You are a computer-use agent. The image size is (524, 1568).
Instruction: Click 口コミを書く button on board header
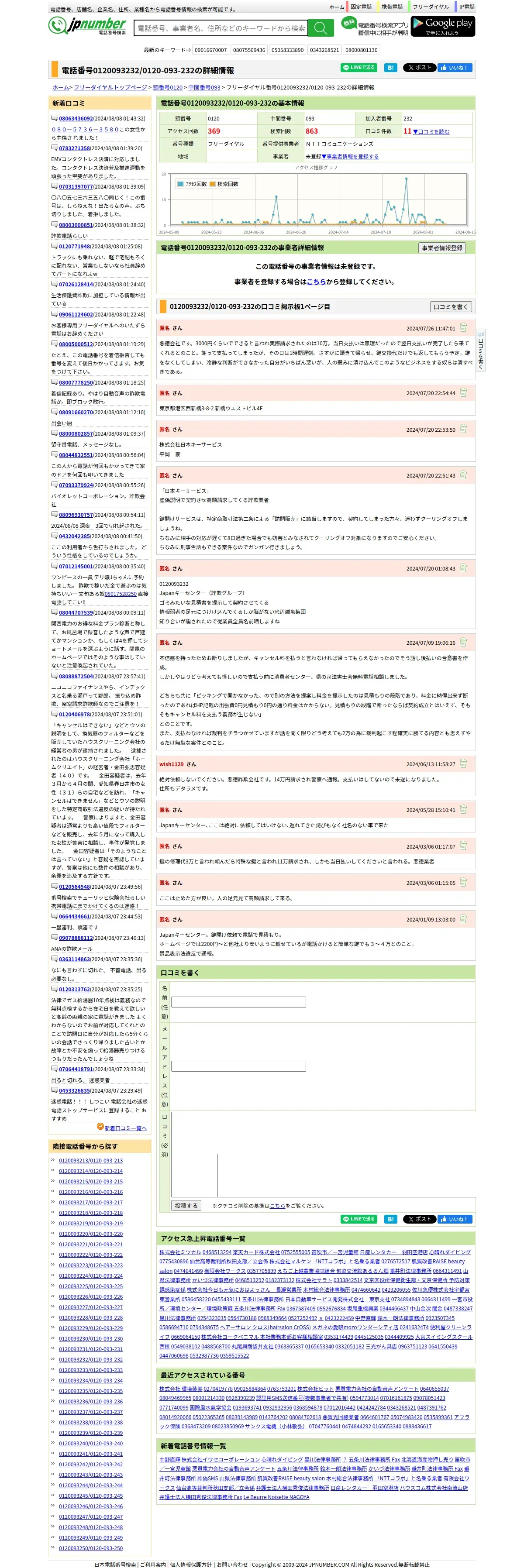(x=451, y=307)
